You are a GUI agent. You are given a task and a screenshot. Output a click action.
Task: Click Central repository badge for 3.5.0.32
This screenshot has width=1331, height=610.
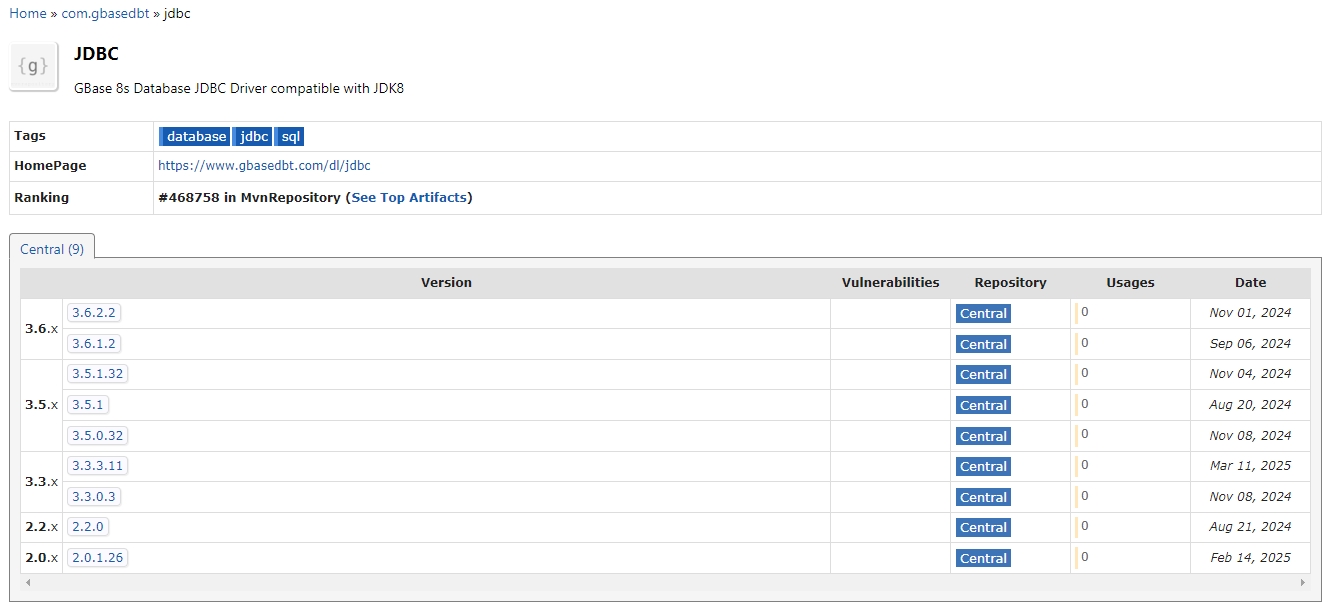(x=983, y=436)
